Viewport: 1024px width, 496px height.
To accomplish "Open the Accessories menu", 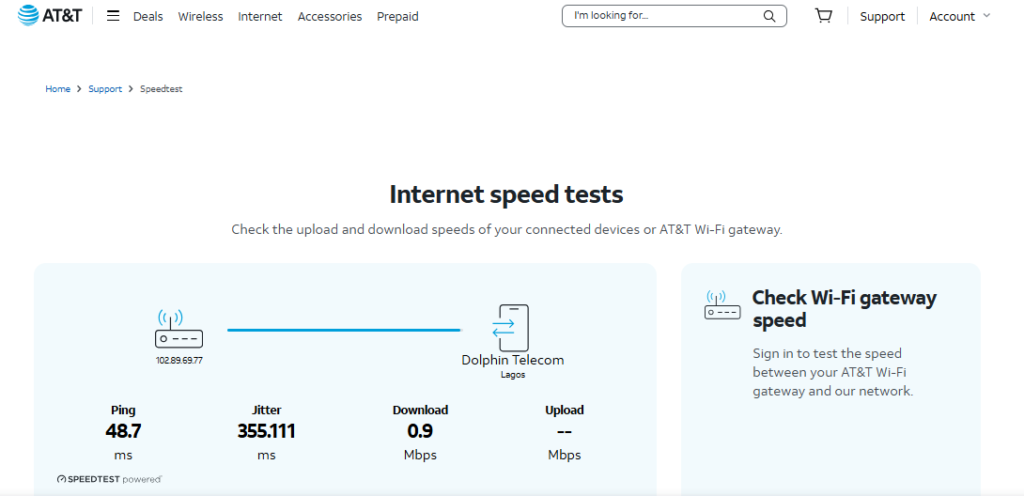I will point(330,16).
